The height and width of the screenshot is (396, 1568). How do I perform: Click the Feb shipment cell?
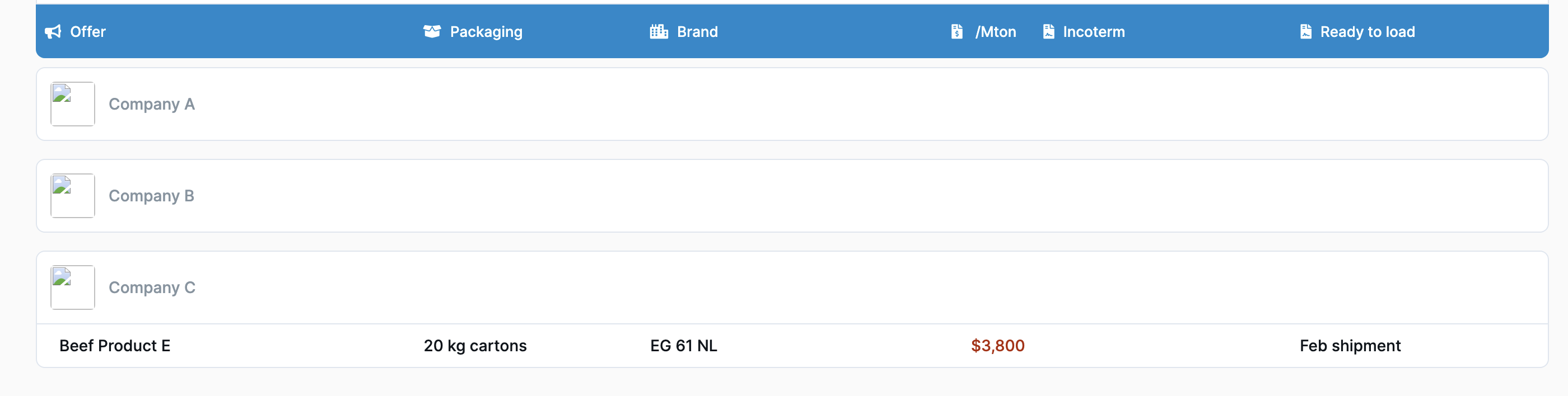(x=1350, y=346)
